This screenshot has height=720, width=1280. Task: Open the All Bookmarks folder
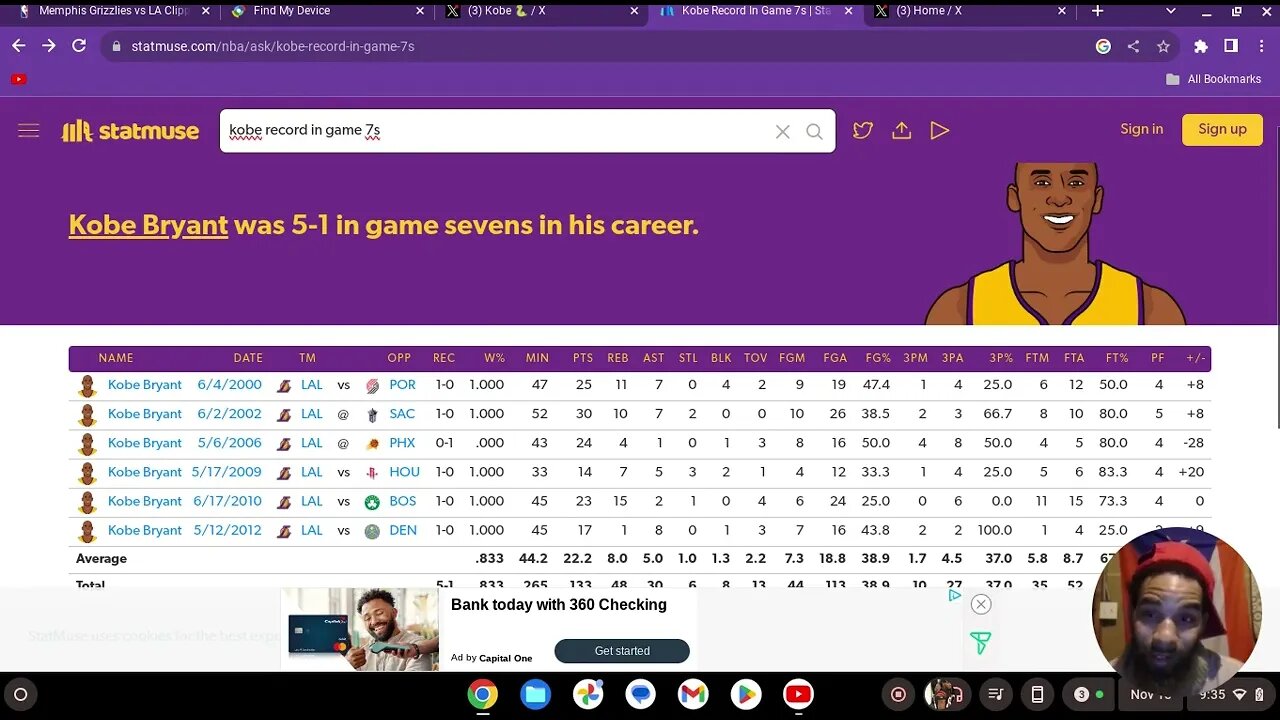pyautogui.click(x=1213, y=79)
